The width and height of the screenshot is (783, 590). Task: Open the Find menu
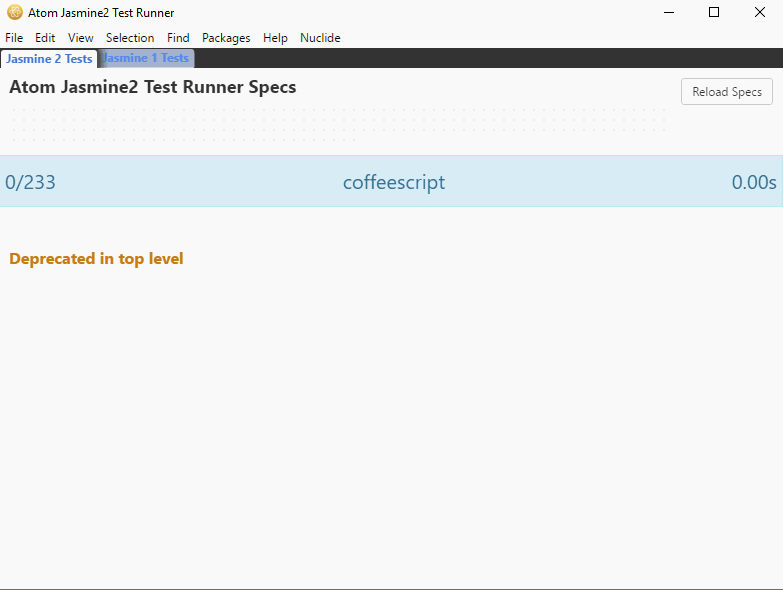point(178,38)
